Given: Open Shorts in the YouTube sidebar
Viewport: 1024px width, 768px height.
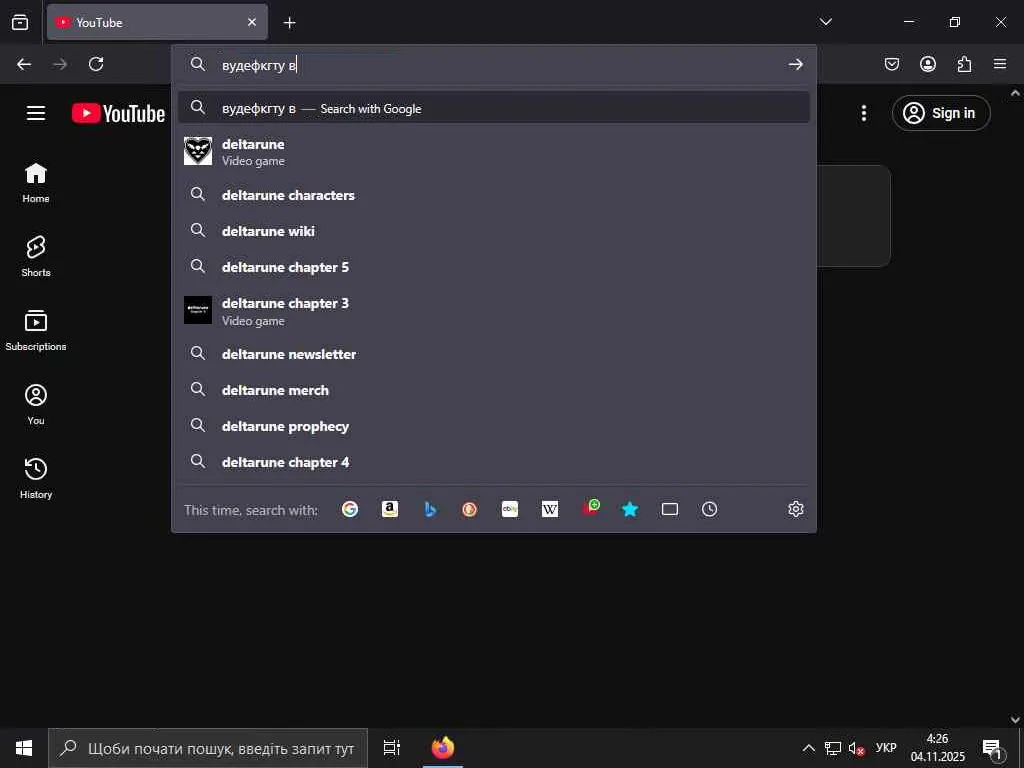Looking at the screenshot, I should (x=36, y=257).
